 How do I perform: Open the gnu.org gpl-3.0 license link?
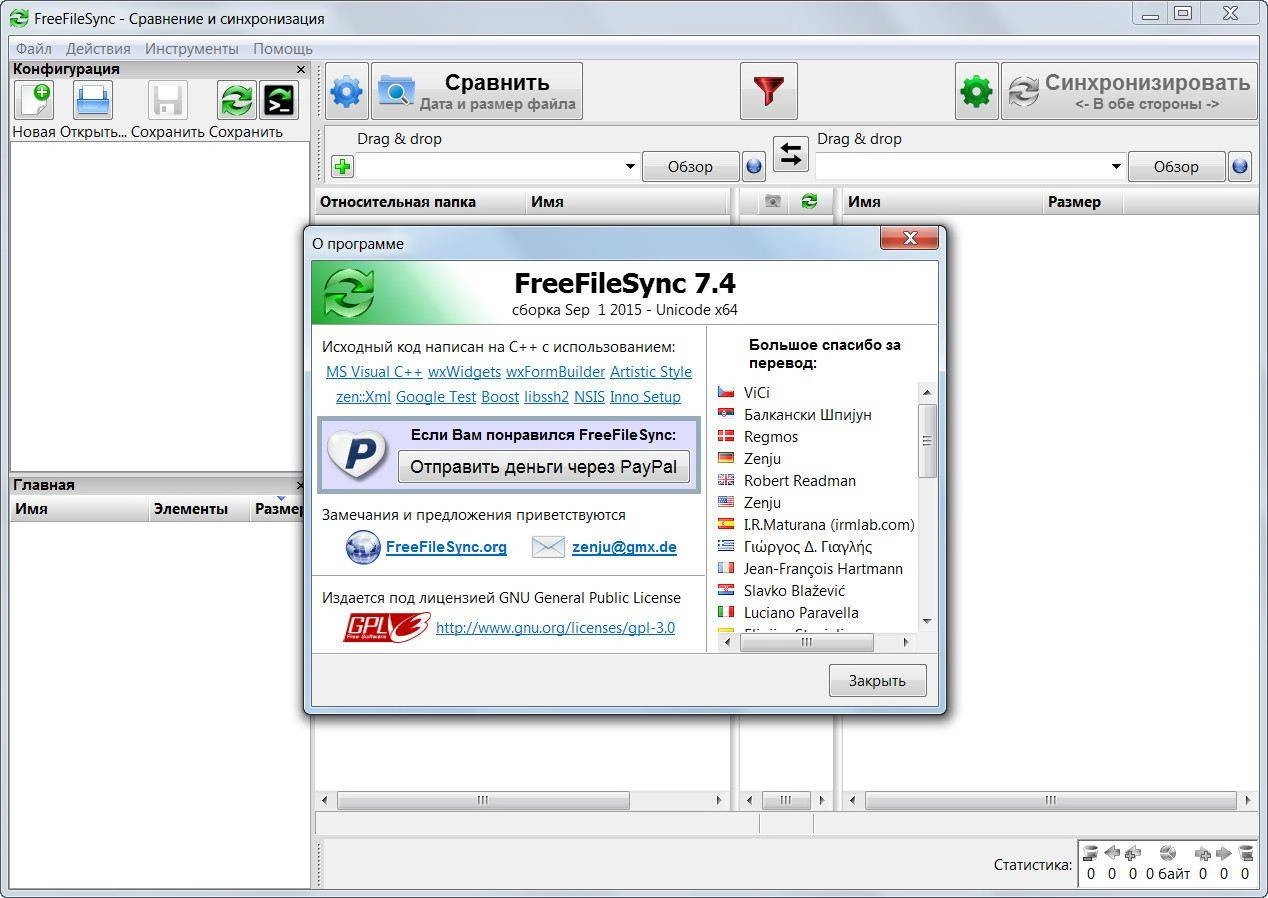coord(555,628)
